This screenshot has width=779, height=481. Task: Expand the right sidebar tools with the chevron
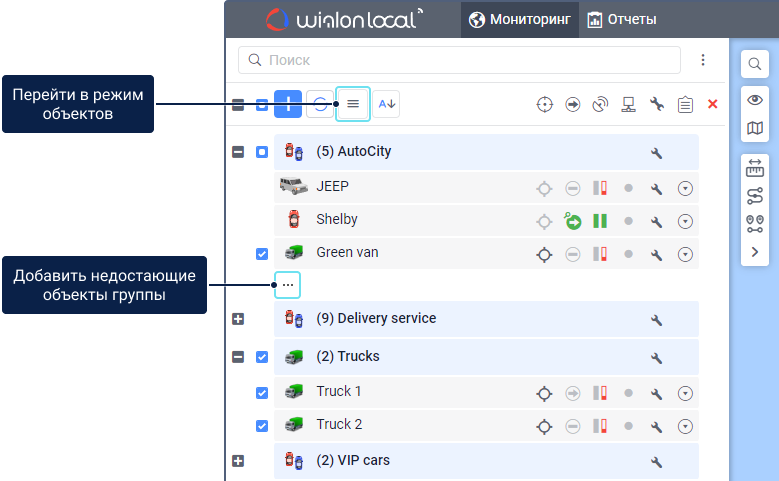(x=755, y=252)
